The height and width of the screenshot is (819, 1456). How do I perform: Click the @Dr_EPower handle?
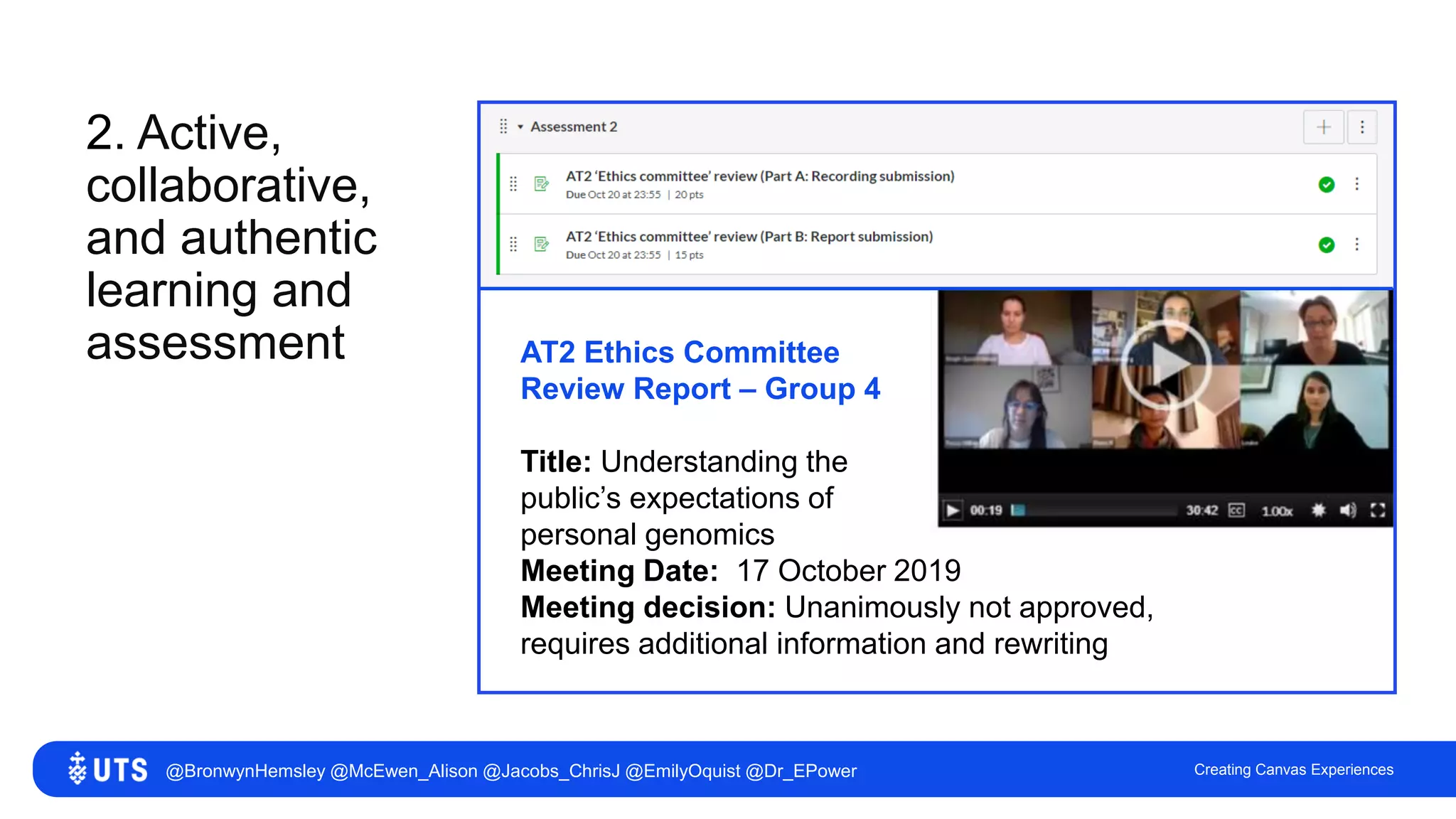(x=801, y=771)
